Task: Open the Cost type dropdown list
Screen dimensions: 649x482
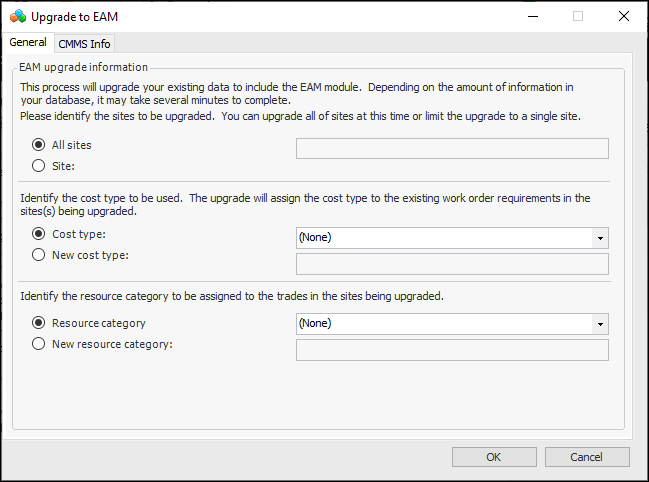Action: [599, 238]
